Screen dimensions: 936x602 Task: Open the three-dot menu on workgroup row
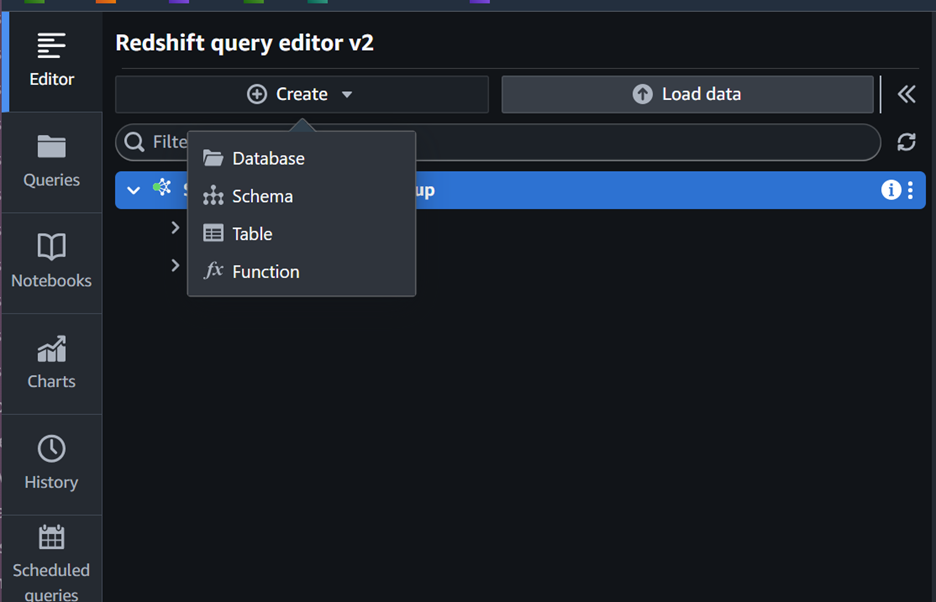point(910,190)
